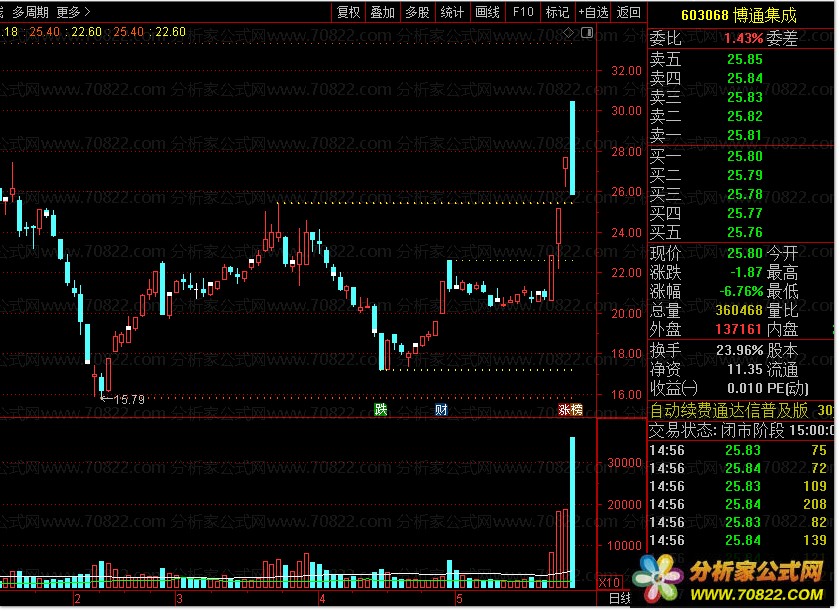Click the 日线 daily period label
840x611 pixels.
620,599
